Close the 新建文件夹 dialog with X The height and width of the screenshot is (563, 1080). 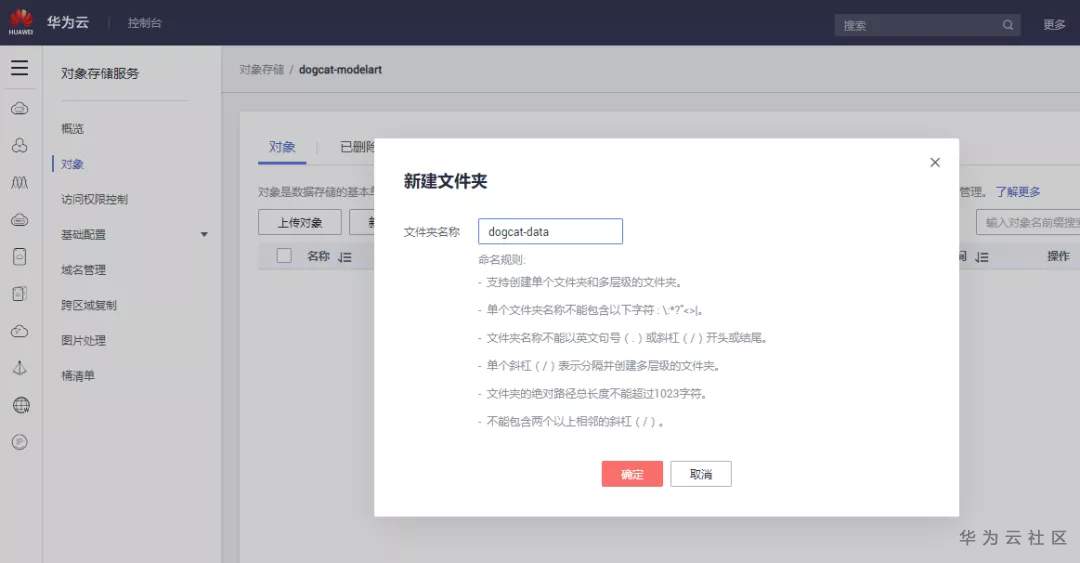pyautogui.click(x=935, y=163)
